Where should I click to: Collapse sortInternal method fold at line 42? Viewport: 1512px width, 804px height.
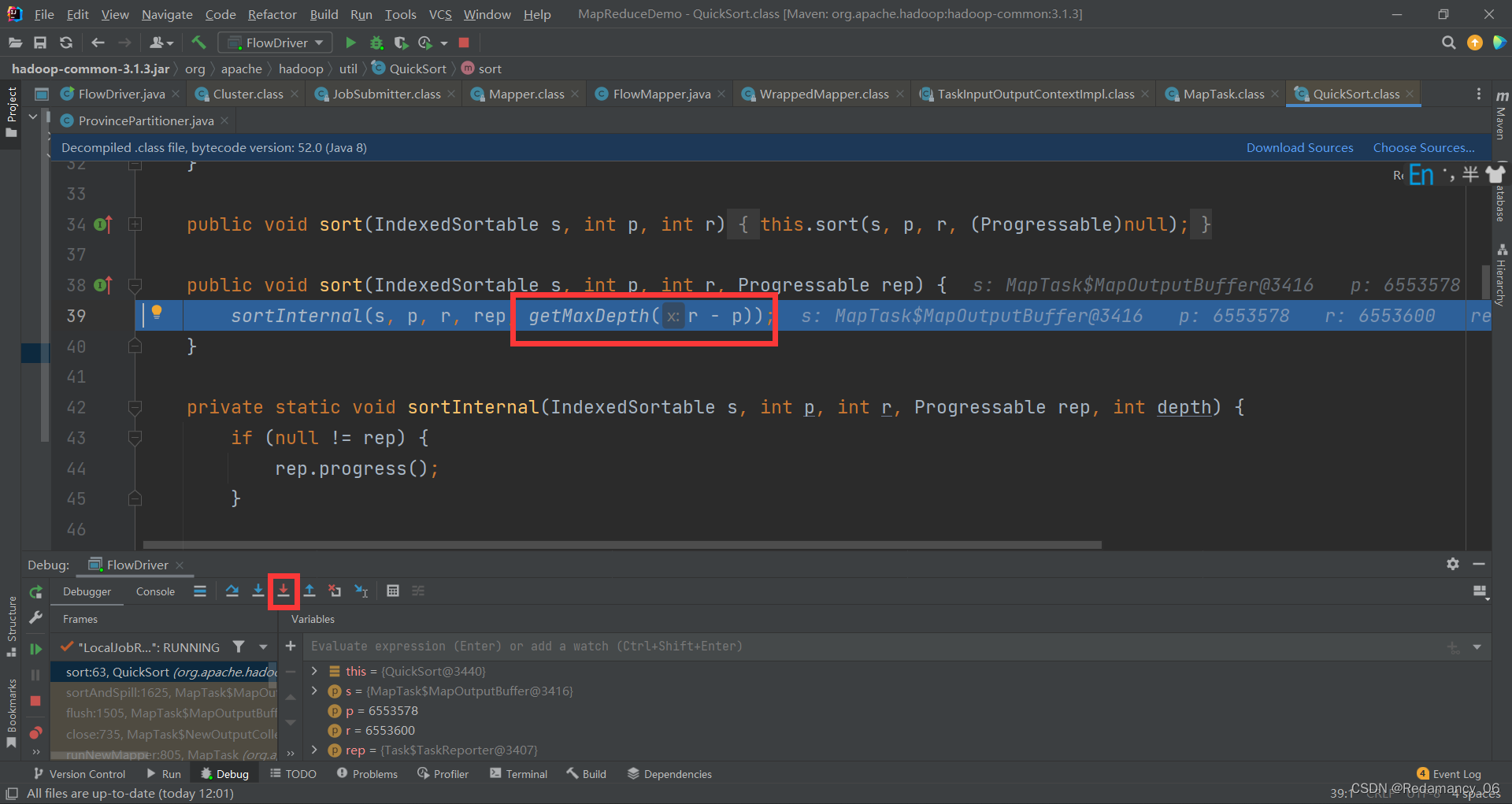135,407
